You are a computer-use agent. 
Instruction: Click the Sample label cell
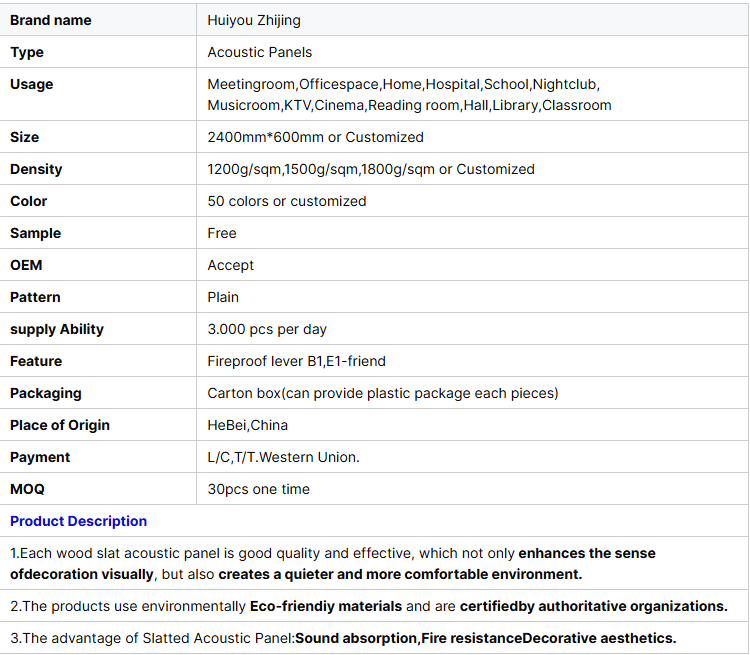[x=35, y=233]
